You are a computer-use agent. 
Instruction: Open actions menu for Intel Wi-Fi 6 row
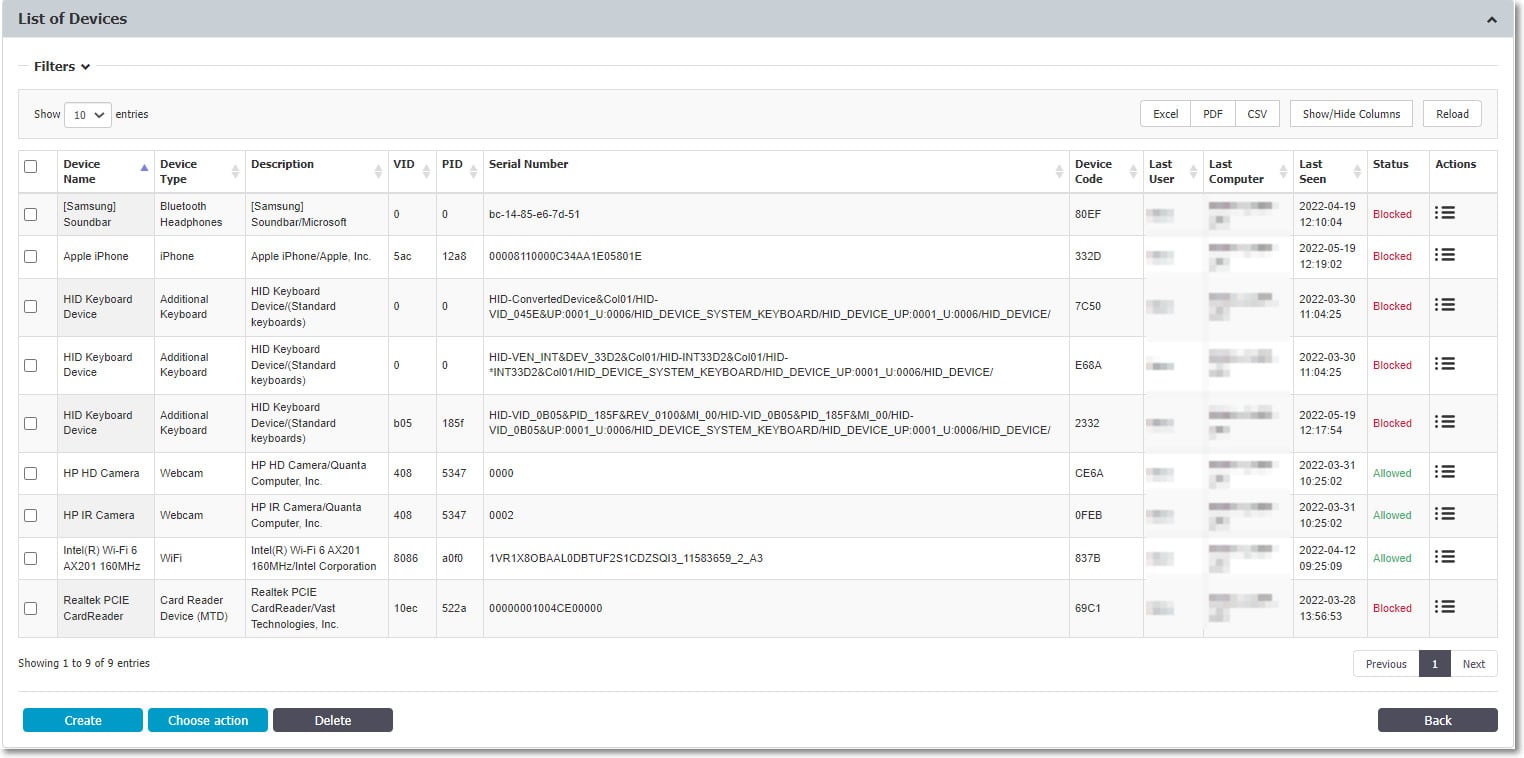tap(1444, 557)
